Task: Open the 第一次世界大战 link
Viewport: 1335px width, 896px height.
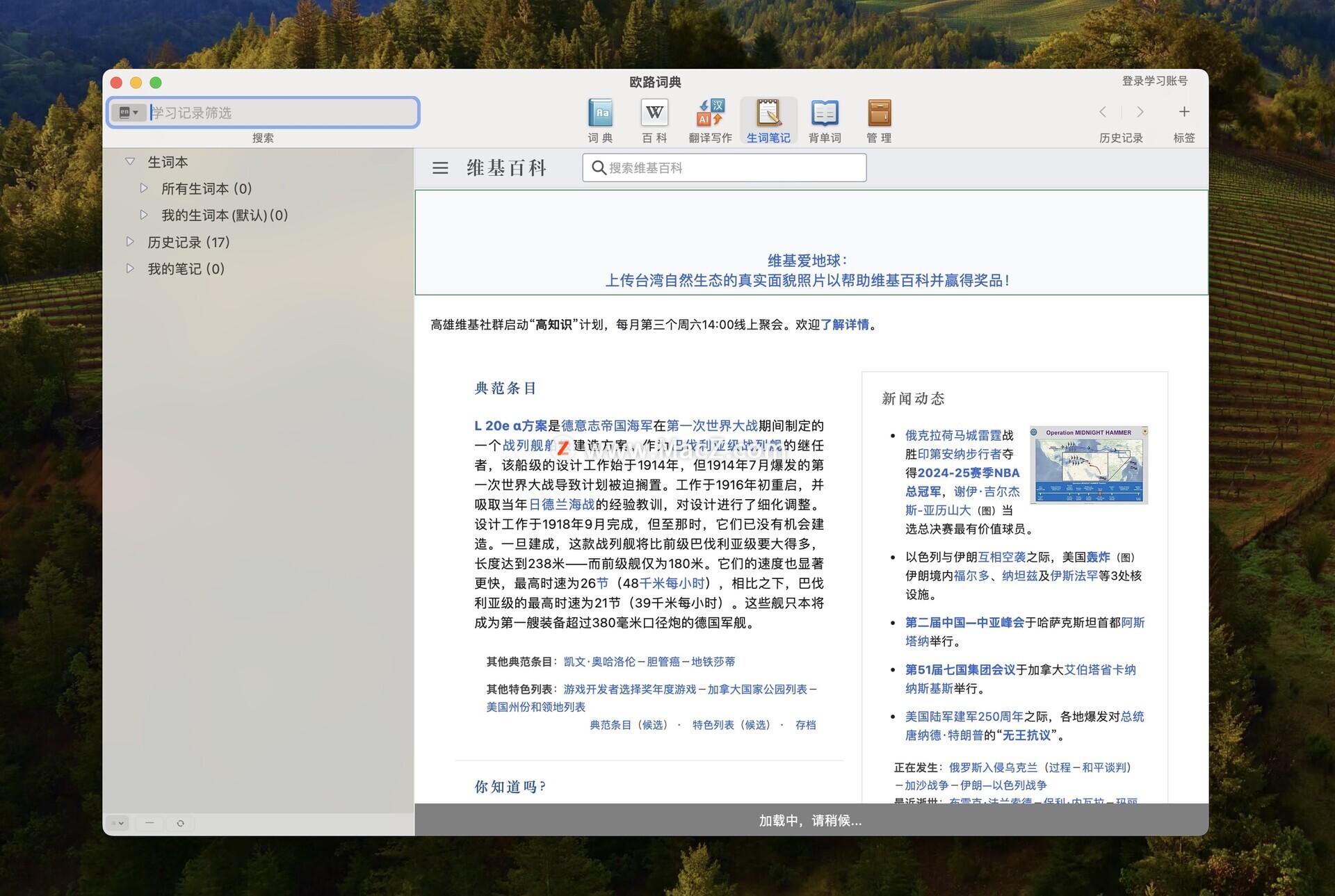Action: 712,425
